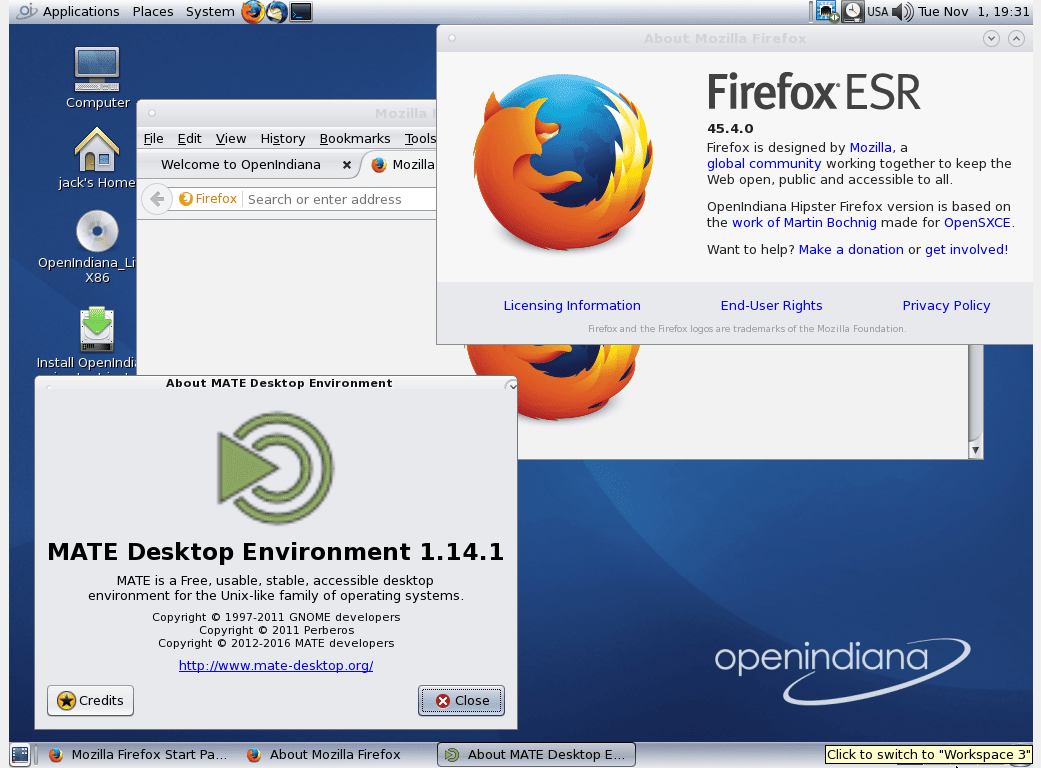Click the show desktop button in bottom panel
1041x768 pixels.
pos(20,754)
